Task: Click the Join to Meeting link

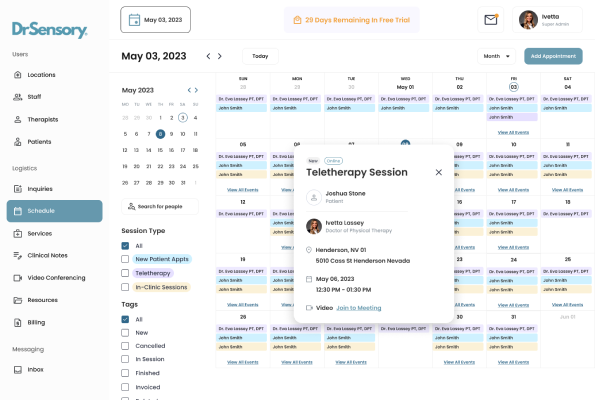Action: point(359,308)
